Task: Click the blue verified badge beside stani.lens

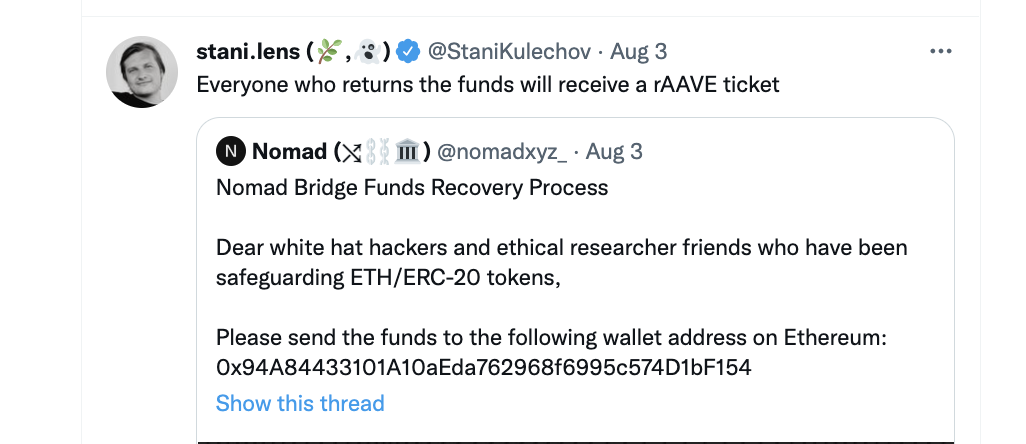Action: 408,50
